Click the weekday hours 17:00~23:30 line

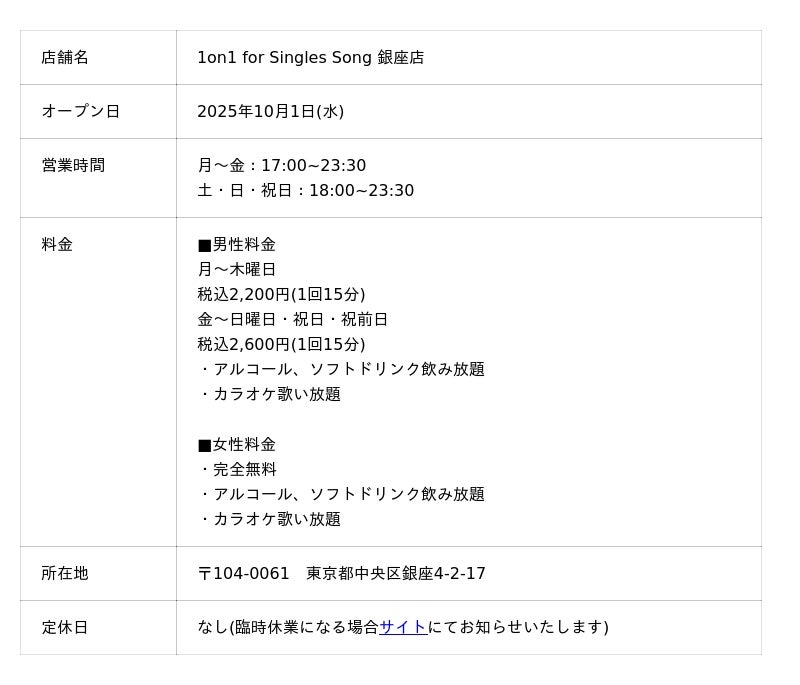(x=281, y=166)
